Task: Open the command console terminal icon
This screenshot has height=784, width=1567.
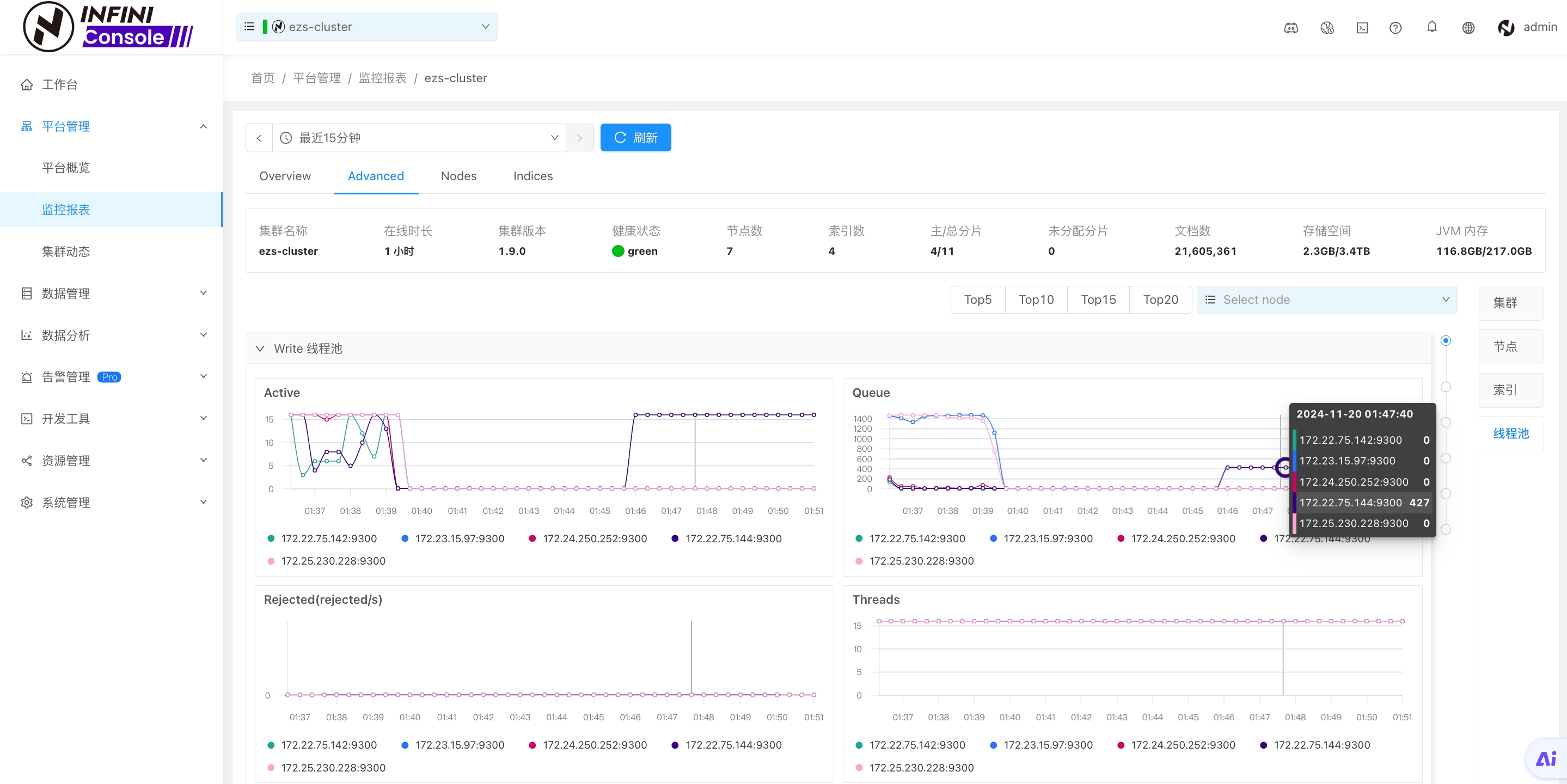Action: (1362, 28)
